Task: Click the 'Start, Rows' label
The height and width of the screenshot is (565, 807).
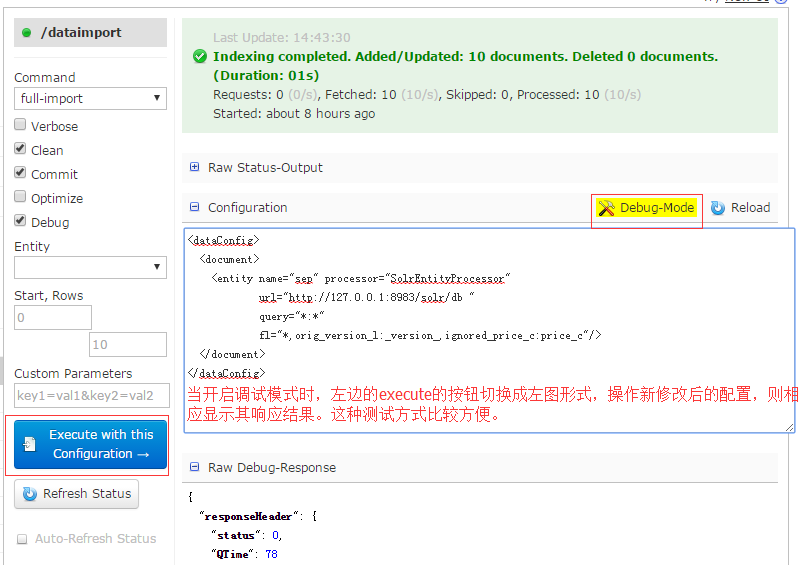Action: [x=48, y=296]
